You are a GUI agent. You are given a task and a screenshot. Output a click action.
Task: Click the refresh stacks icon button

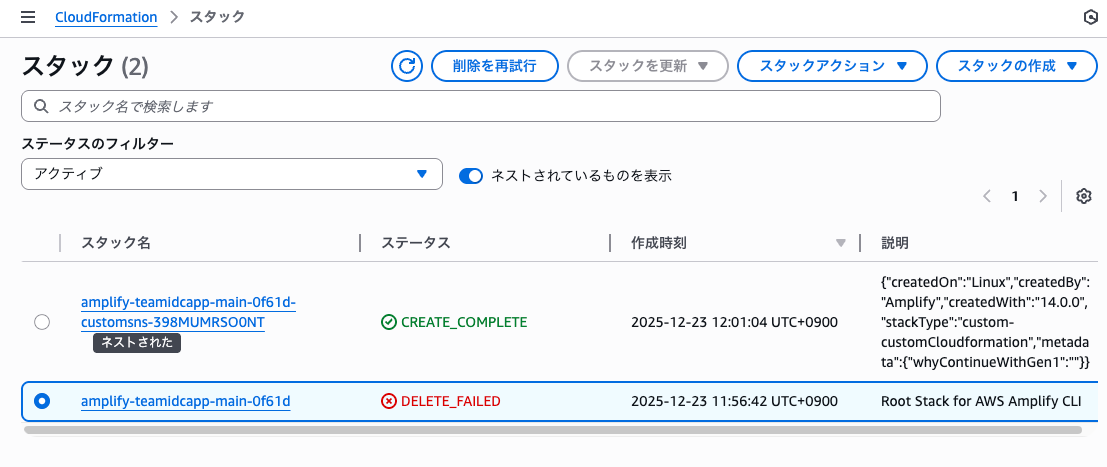pos(407,66)
